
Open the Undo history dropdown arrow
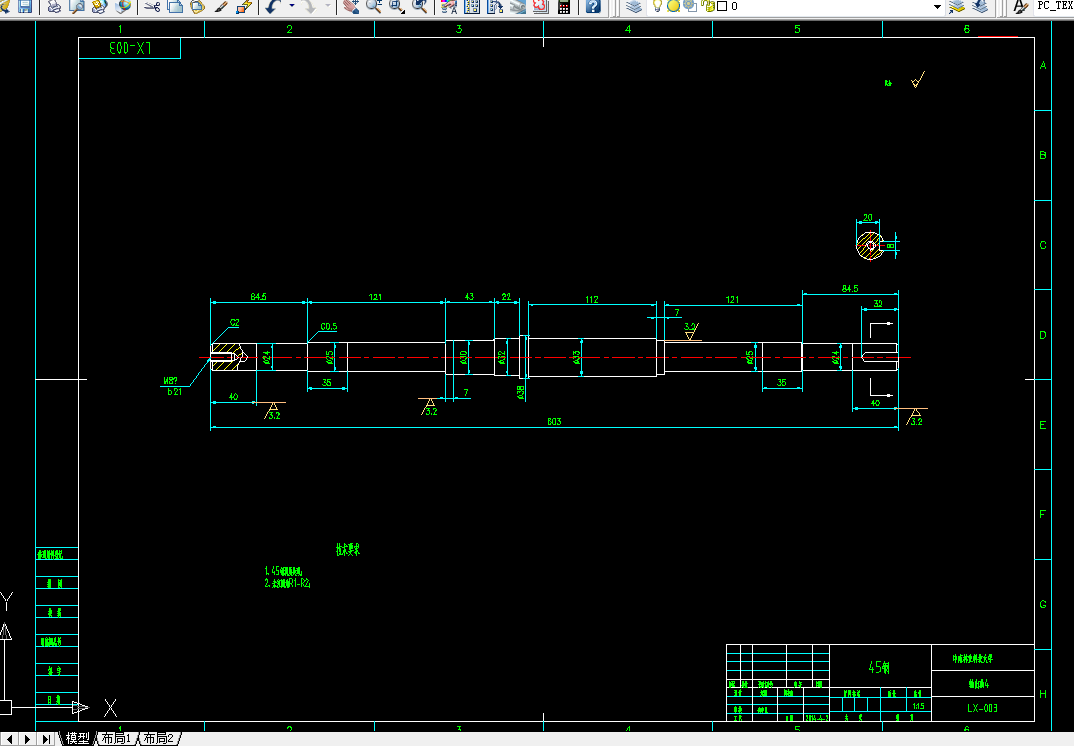click(x=292, y=6)
